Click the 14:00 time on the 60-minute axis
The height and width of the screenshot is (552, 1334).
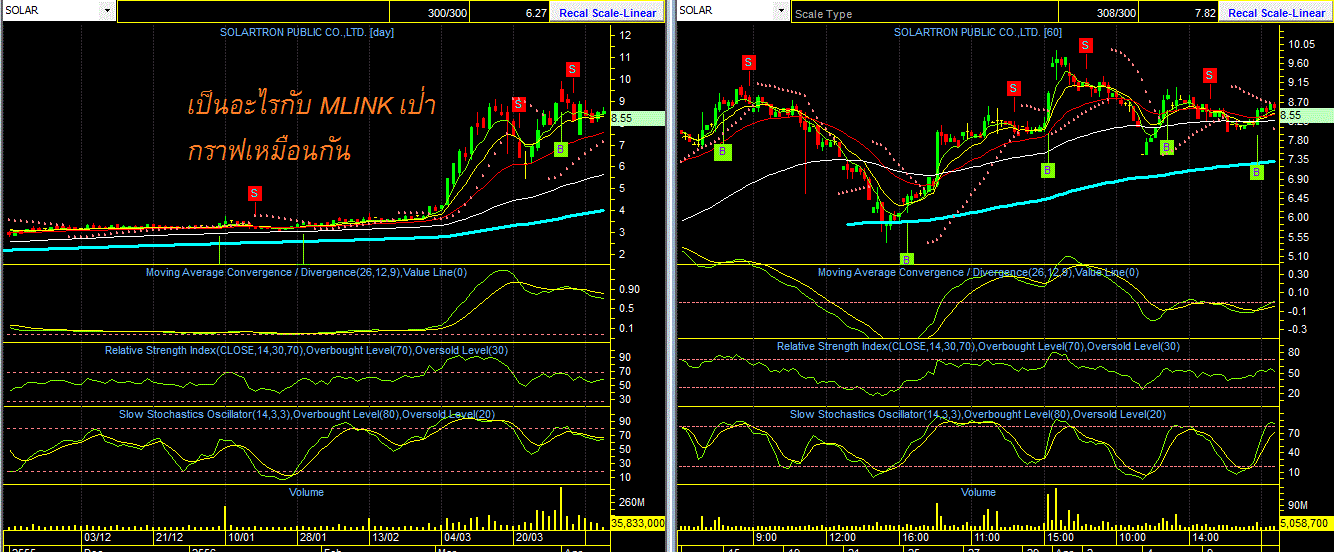point(1205,537)
